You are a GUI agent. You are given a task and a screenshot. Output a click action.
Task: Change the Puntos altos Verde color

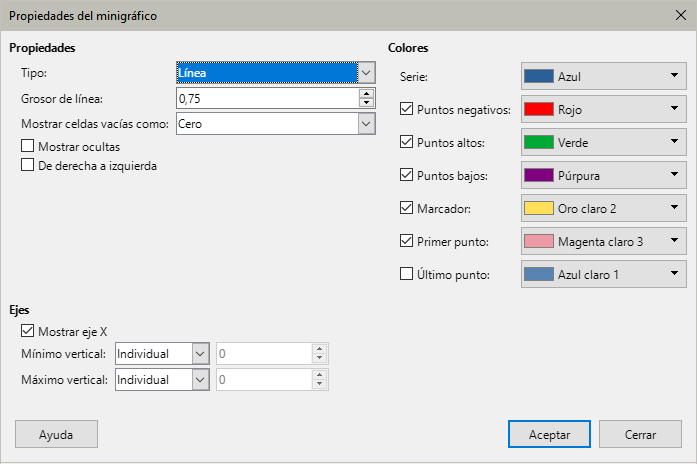click(603, 142)
